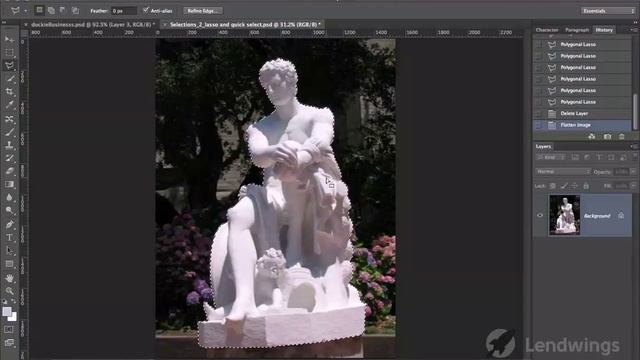Select the Gradient tool
Viewport: 640px width, 360px height.
9,184
